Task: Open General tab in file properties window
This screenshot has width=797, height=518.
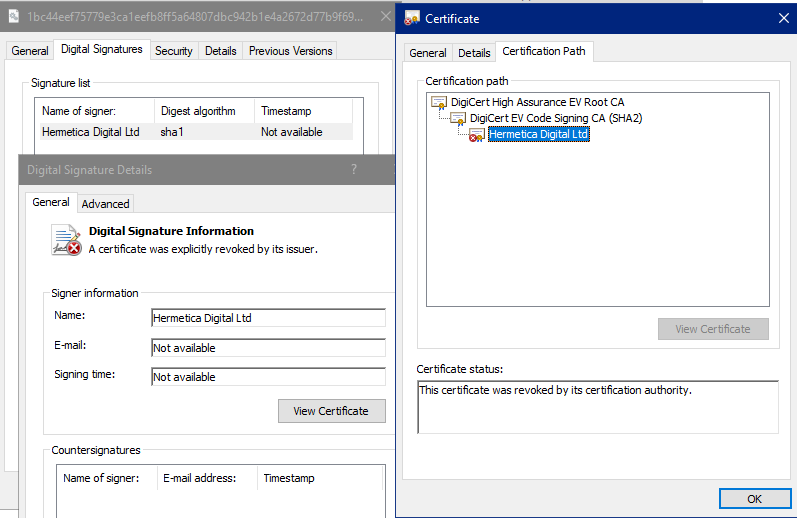Action: (x=30, y=51)
